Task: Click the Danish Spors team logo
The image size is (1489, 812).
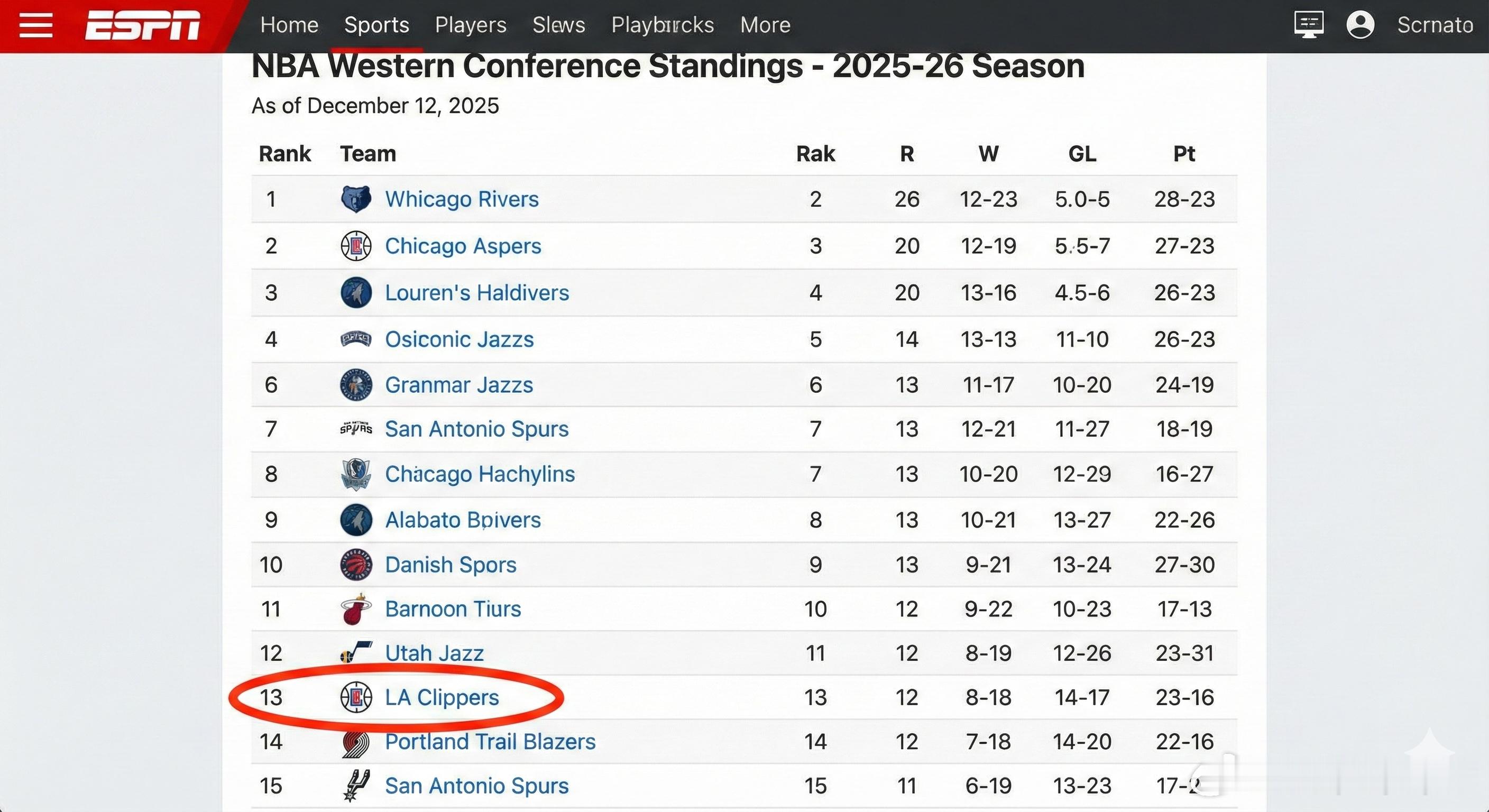Action: (355, 565)
